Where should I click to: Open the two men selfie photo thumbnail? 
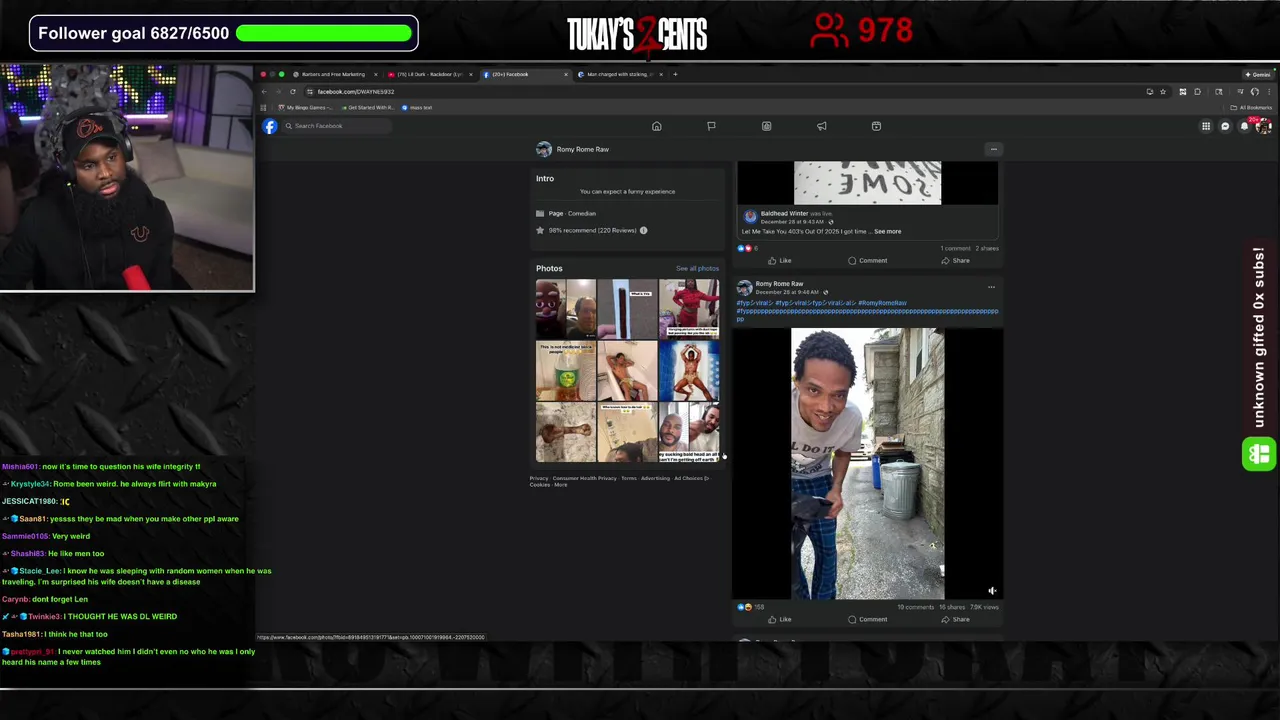click(x=689, y=433)
